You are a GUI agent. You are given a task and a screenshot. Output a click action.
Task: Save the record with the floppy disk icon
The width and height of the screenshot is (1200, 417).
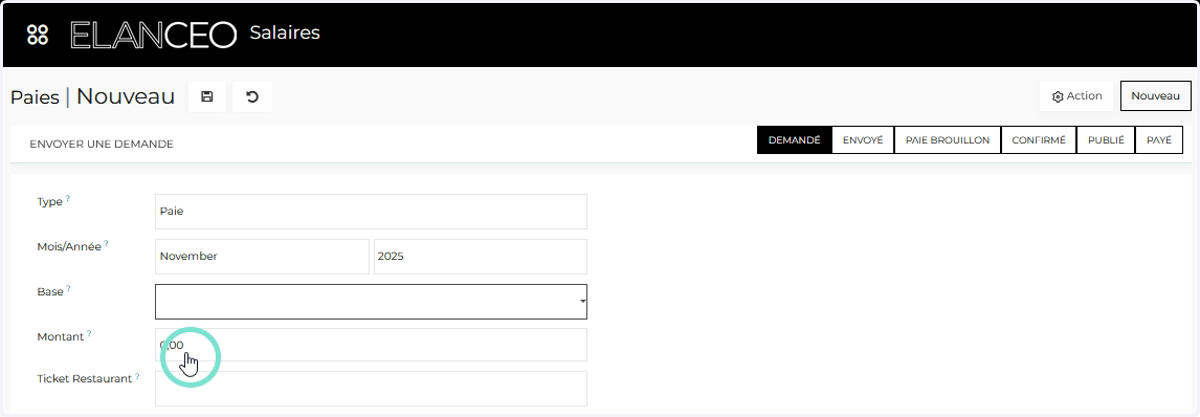207,96
